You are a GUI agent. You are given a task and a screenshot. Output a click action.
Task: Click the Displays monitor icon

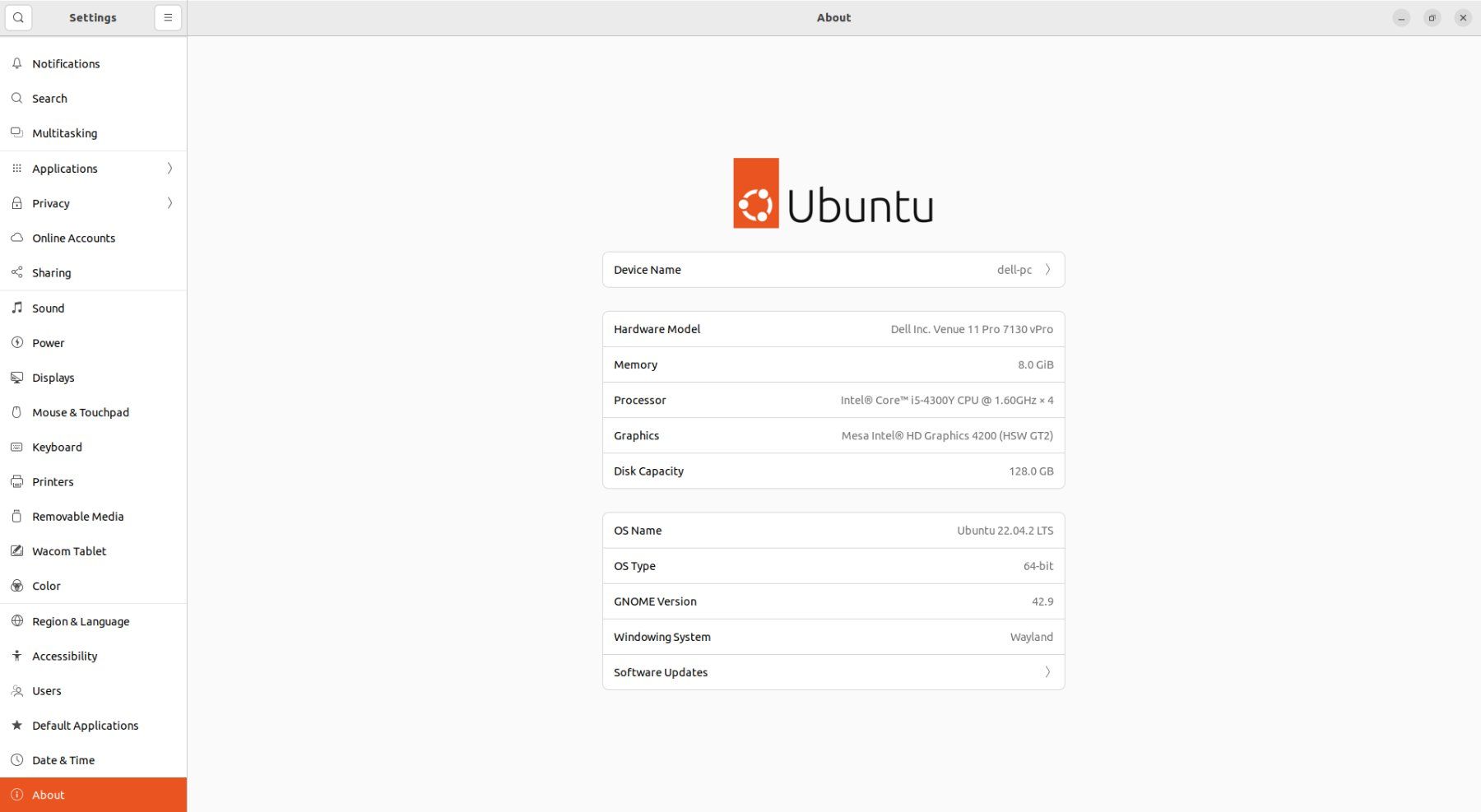click(16, 378)
